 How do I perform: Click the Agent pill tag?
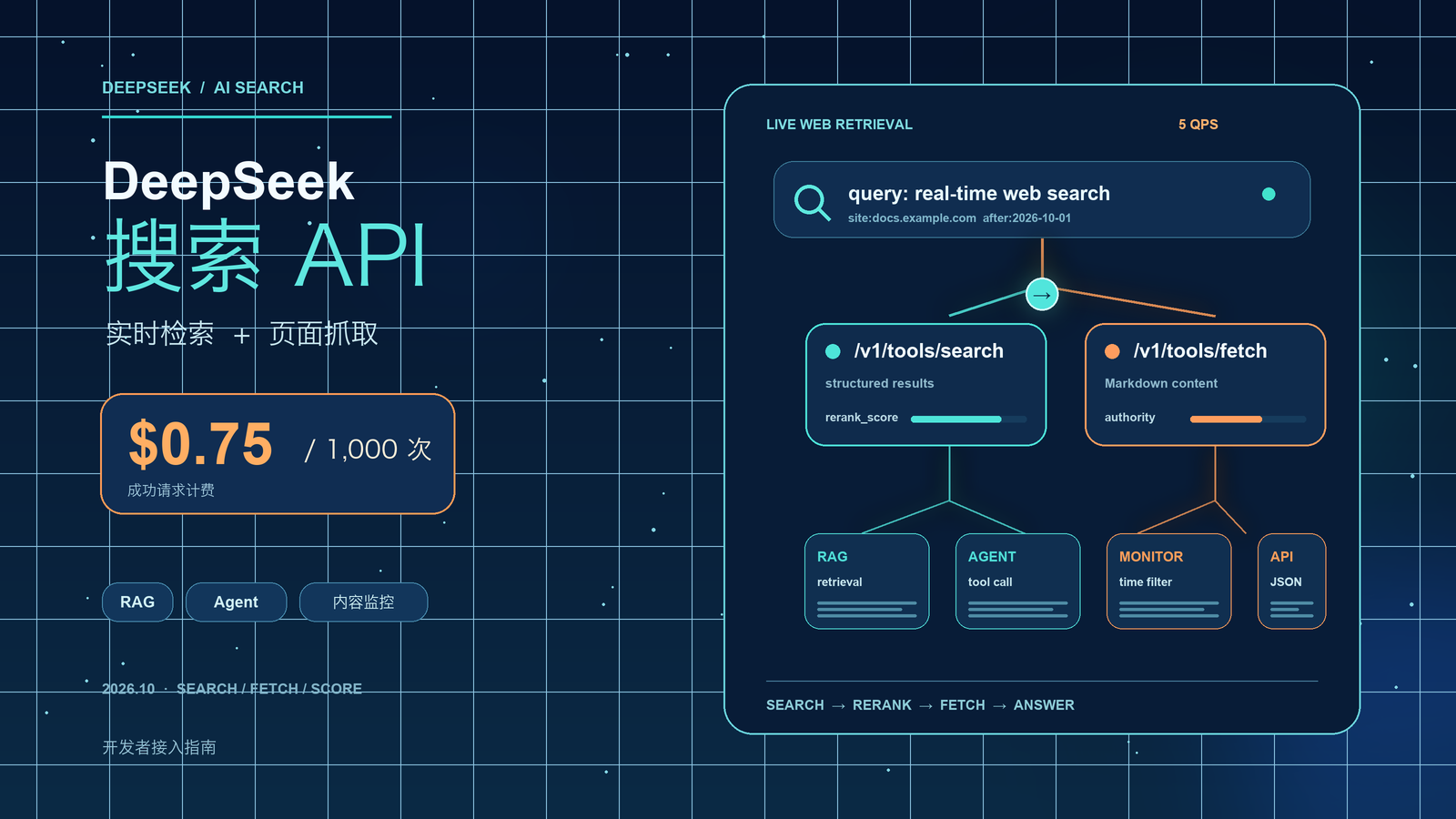coord(236,602)
